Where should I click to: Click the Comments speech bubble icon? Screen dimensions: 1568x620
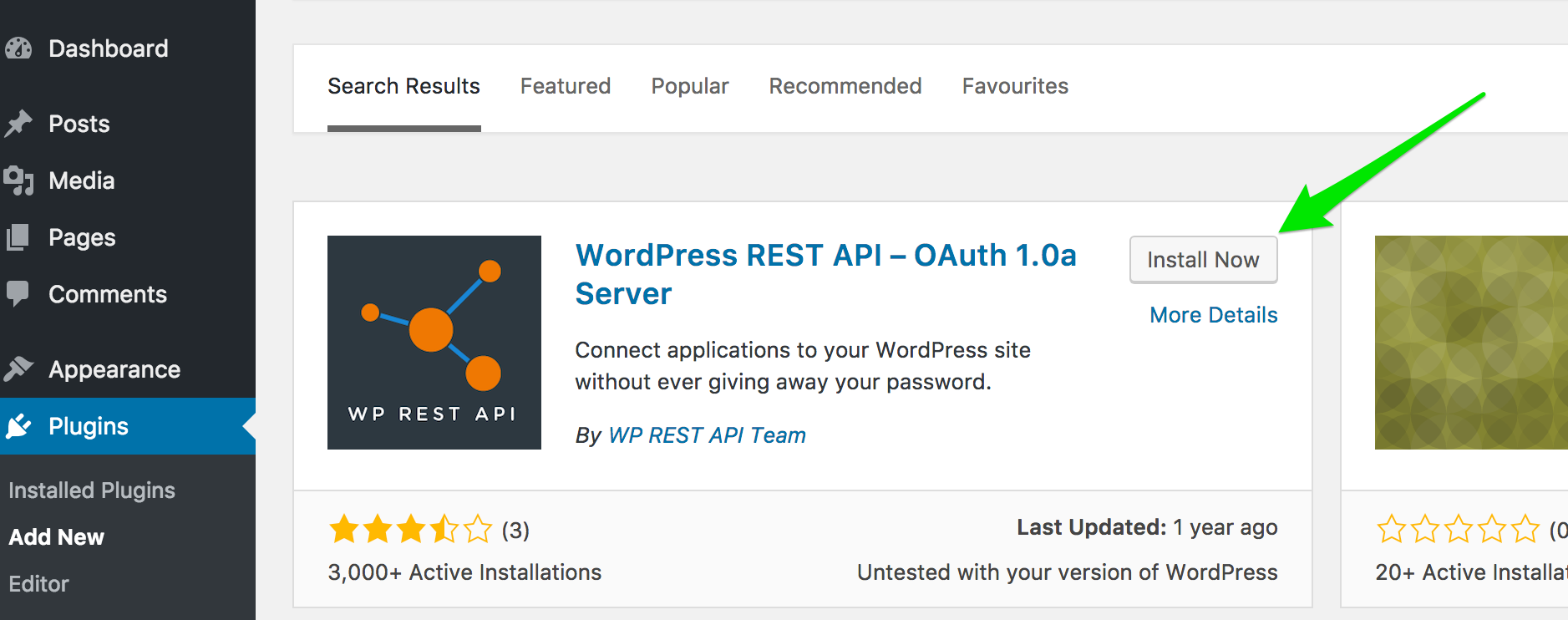click(x=18, y=294)
